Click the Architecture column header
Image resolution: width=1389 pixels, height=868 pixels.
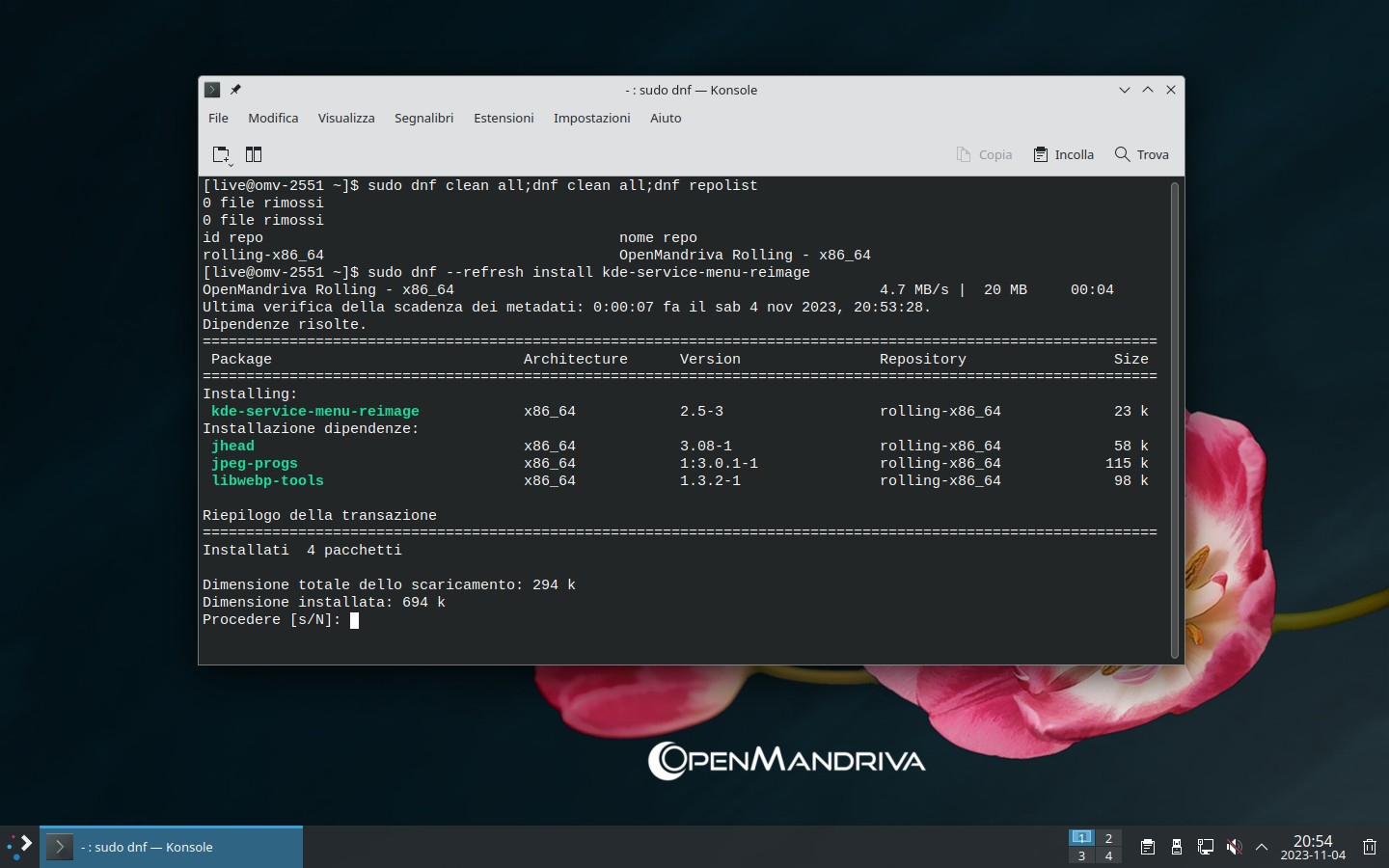(x=576, y=359)
